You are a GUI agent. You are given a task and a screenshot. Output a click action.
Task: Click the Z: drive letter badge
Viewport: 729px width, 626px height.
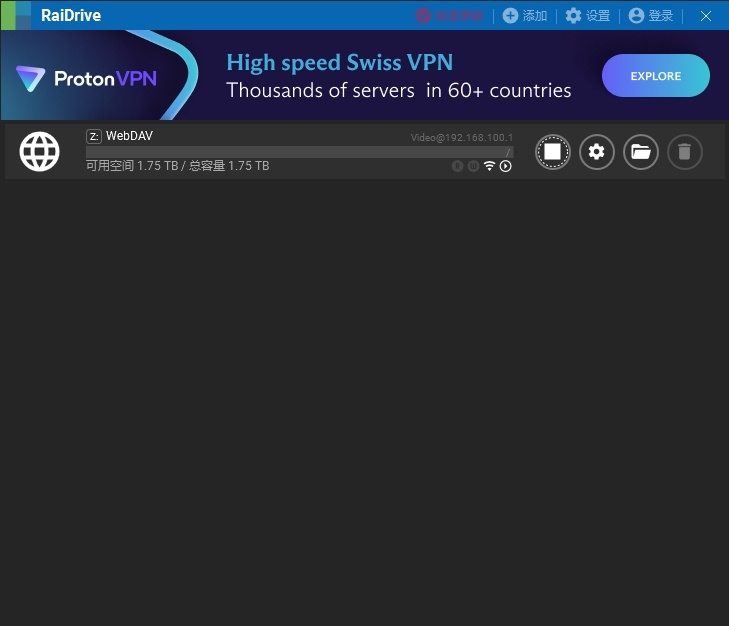[x=94, y=136]
